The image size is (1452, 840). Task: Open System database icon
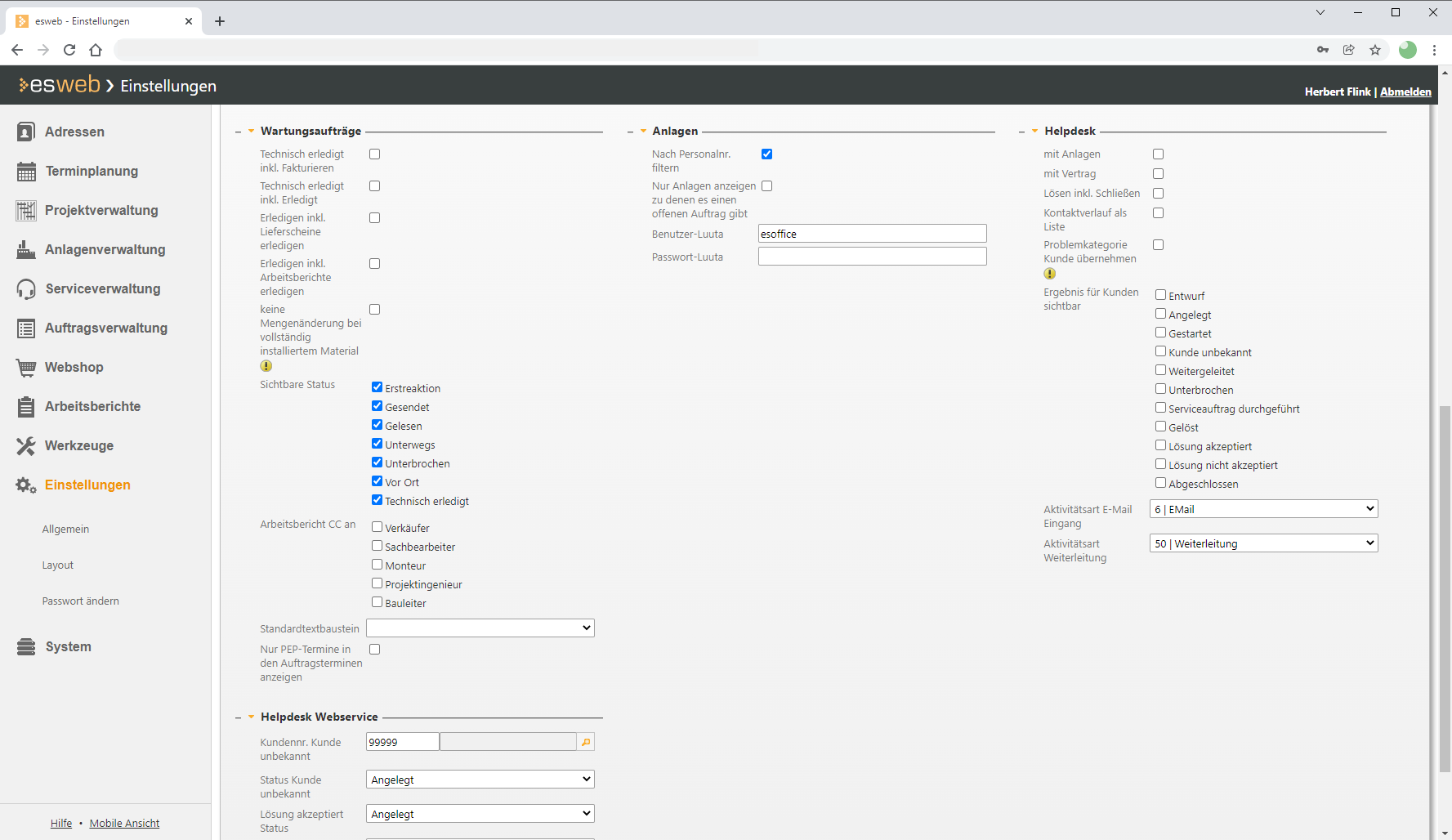[26, 646]
